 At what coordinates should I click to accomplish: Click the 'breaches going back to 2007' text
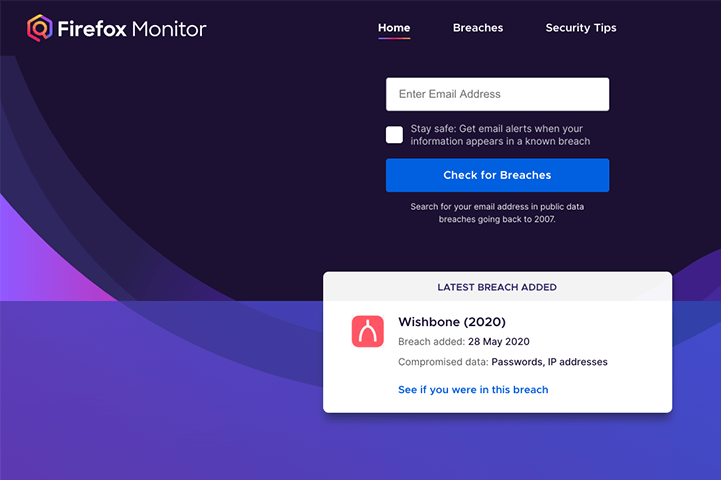pyautogui.click(x=497, y=219)
